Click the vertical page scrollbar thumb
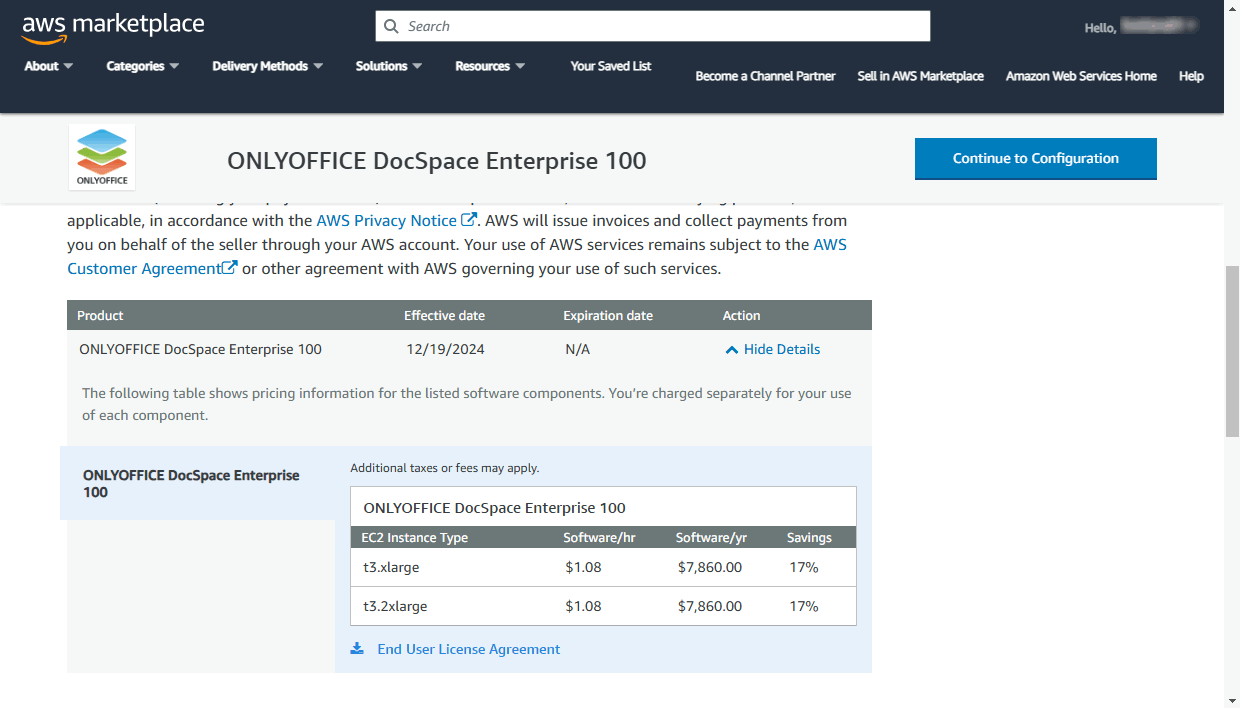 tap(1232, 350)
